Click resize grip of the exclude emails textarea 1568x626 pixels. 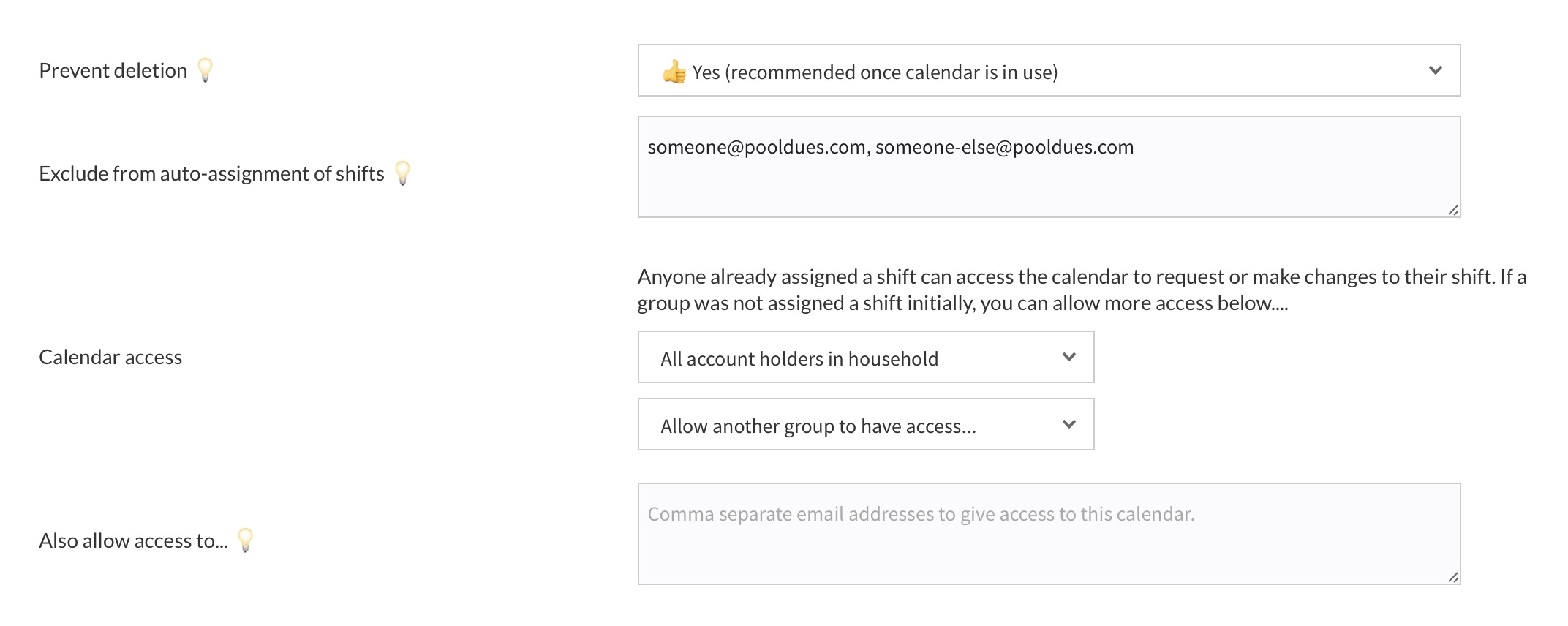[x=1452, y=210]
